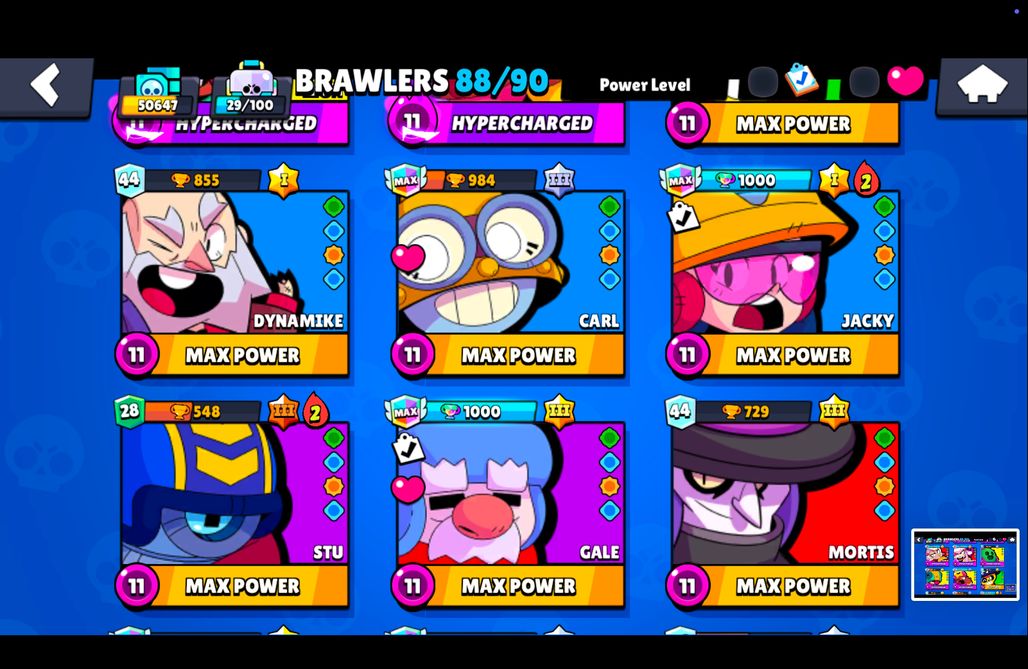This screenshot has width=1028, height=669.
Task: Click Stu's MAX POWER bar
Action: pos(232,585)
